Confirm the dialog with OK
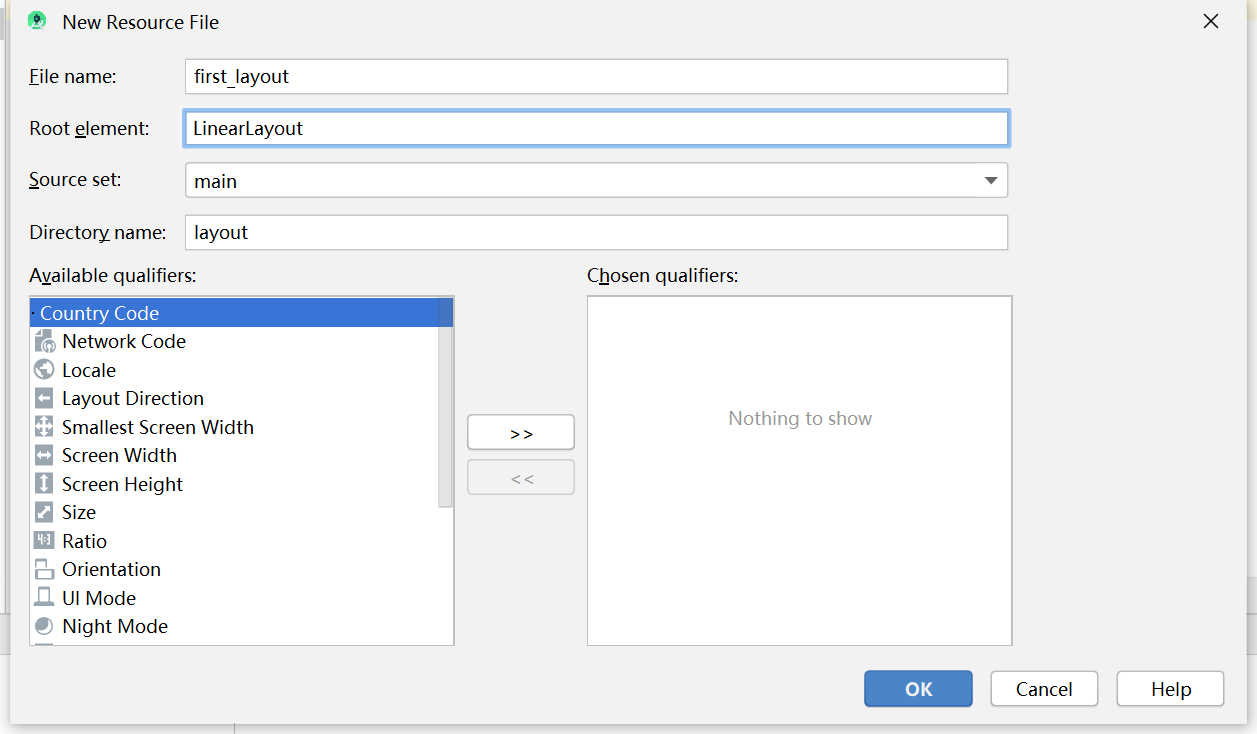Screen dimensions: 1257x734 pos(918,689)
